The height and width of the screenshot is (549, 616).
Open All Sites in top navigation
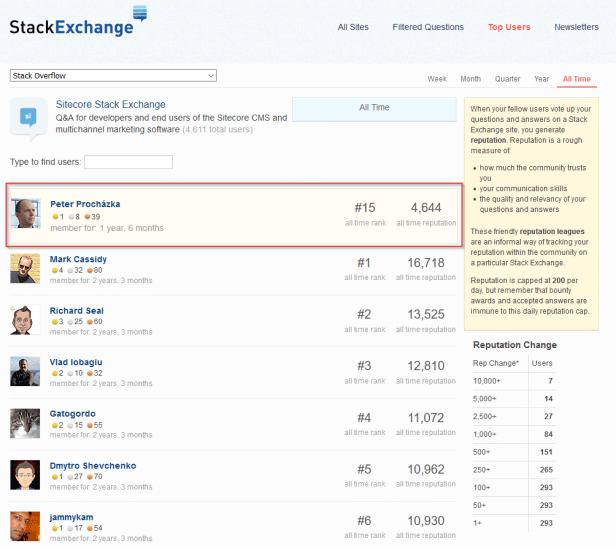click(x=355, y=27)
